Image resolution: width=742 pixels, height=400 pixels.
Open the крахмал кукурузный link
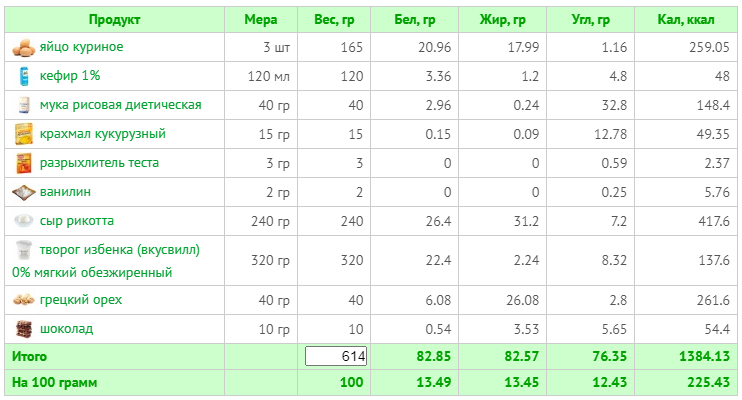point(103,134)
